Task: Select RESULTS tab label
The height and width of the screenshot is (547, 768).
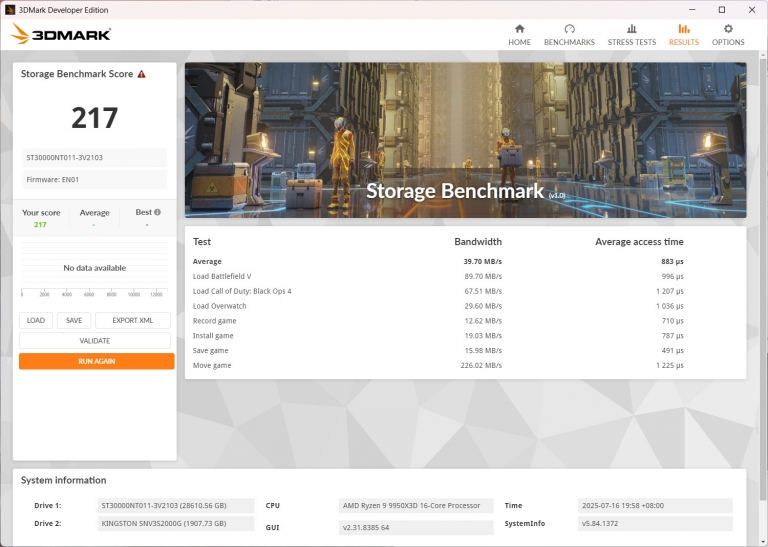Action: coord(684,42)
